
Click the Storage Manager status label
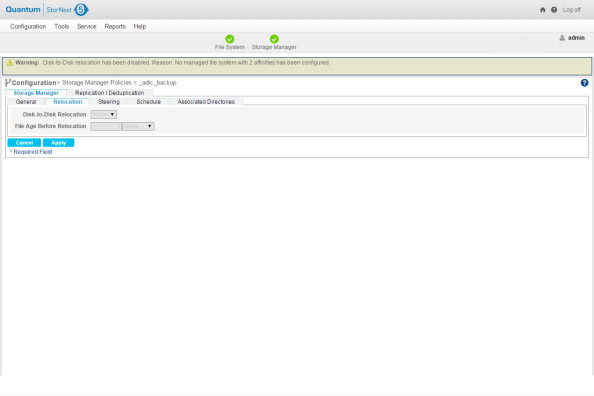coord(274,47)
